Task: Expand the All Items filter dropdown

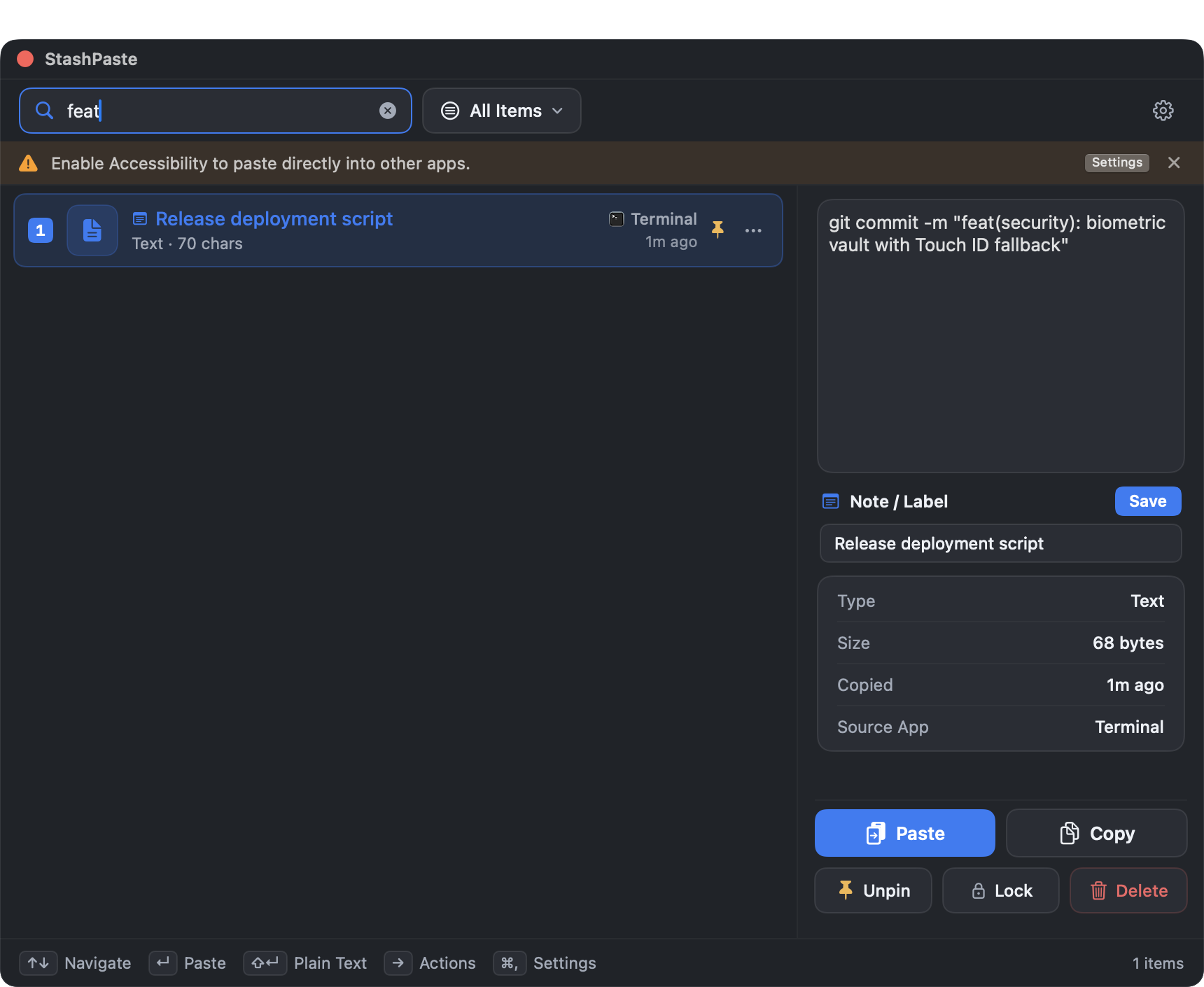Action: click(502, 111)
